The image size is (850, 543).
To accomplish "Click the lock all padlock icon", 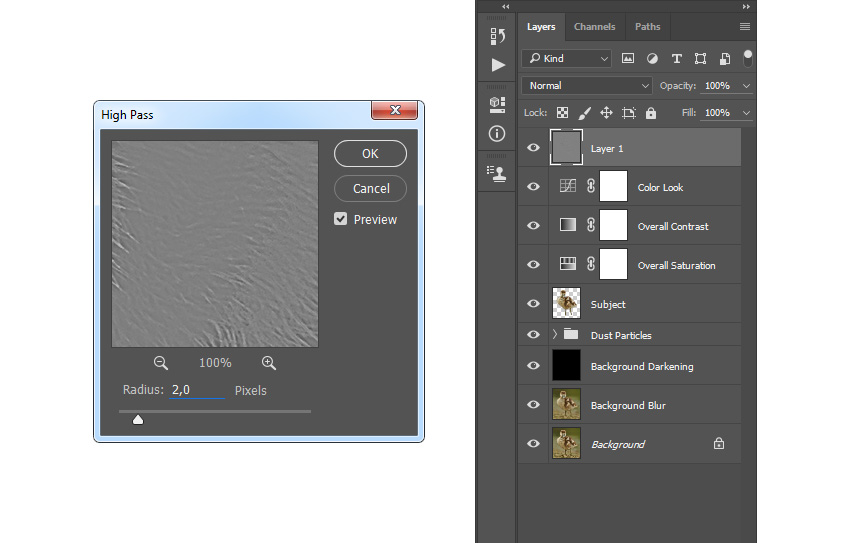I will (x=651, y=113).
